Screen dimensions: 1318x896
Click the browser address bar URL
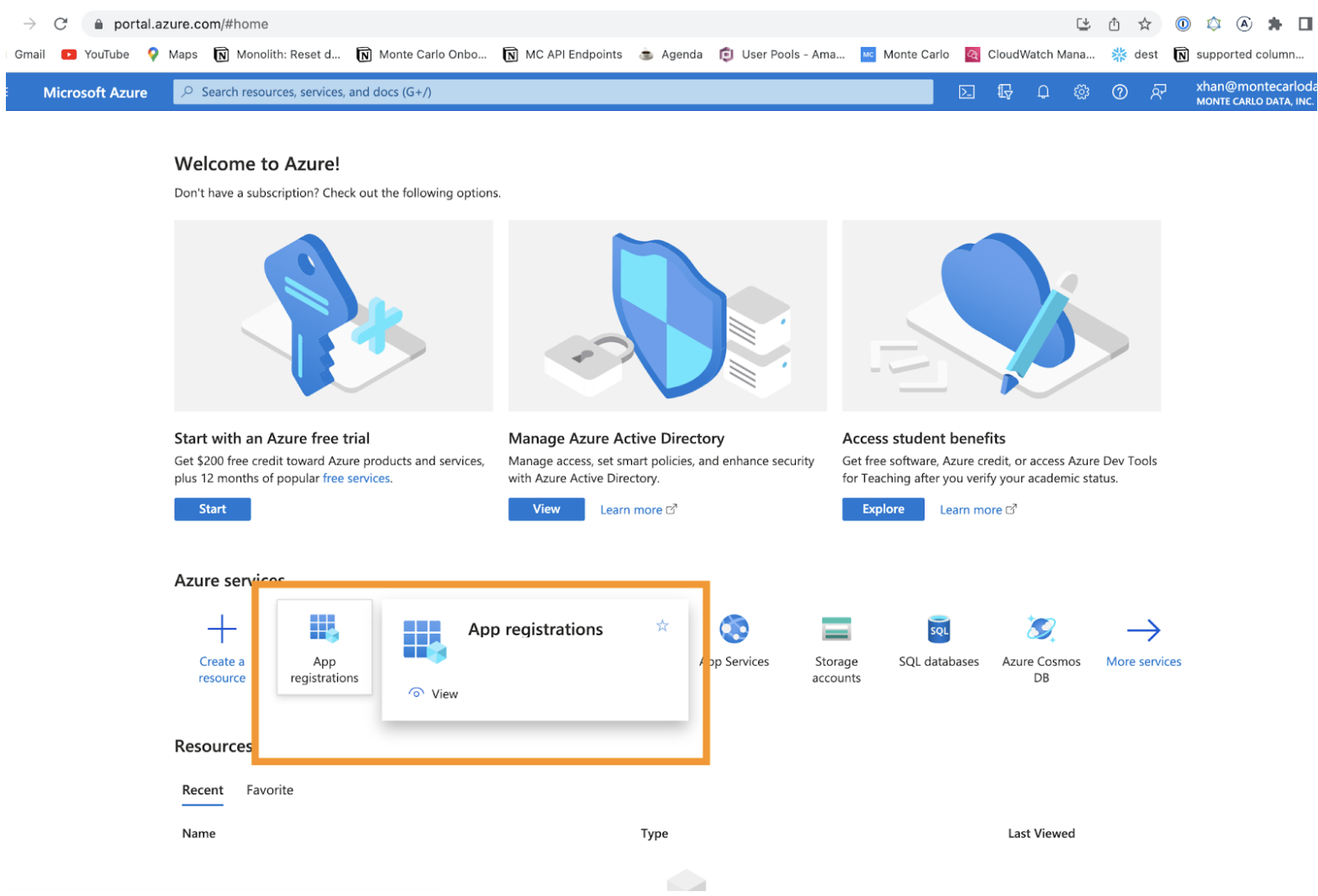click(191, 24)
